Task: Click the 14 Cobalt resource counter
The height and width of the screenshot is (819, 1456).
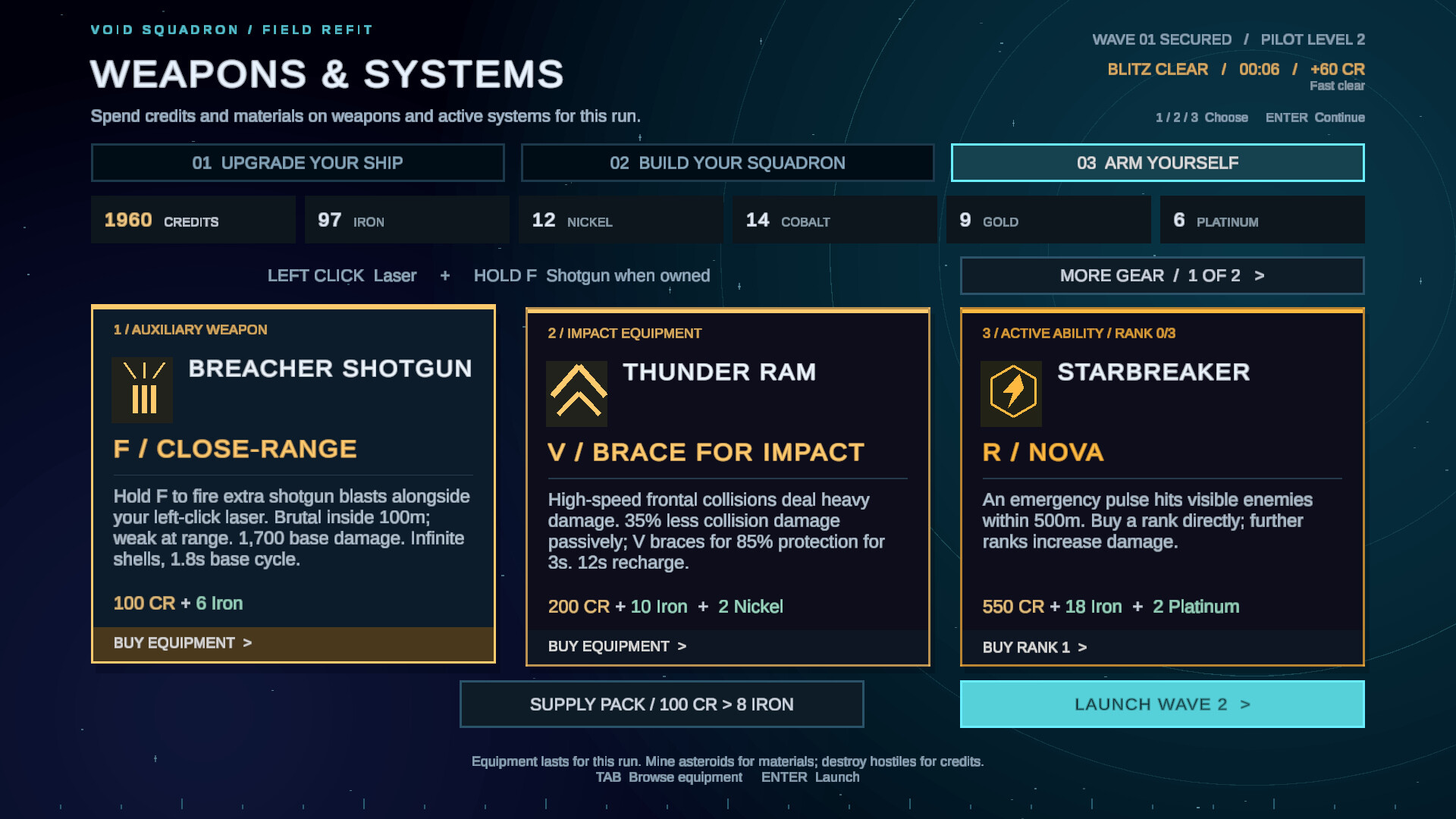Action: (835, 220)
